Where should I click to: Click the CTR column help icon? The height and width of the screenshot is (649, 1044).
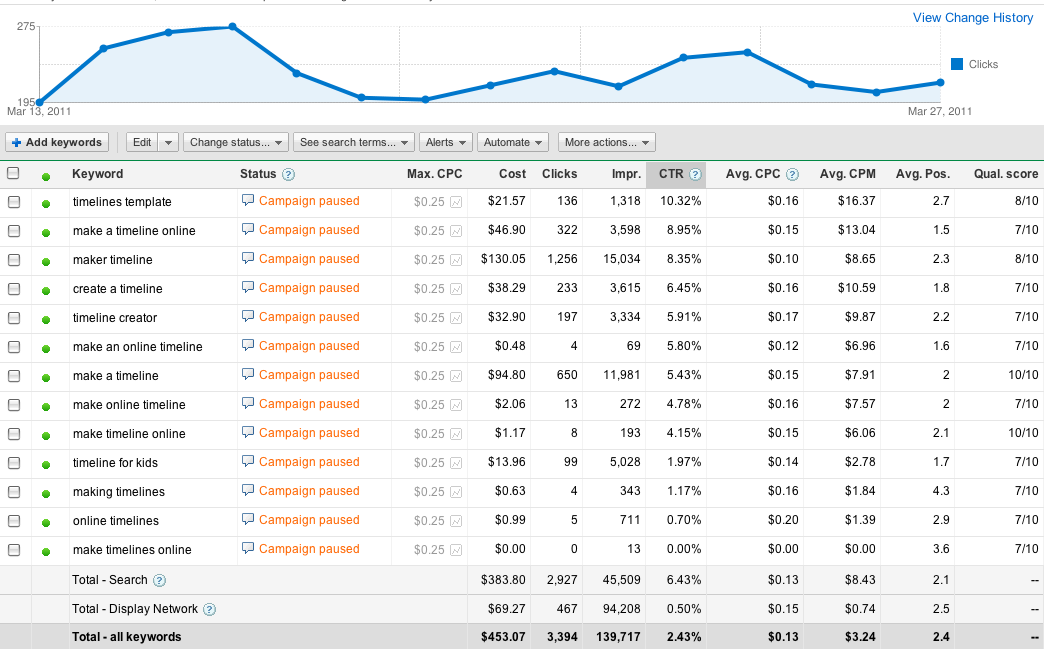click(695, 174)
